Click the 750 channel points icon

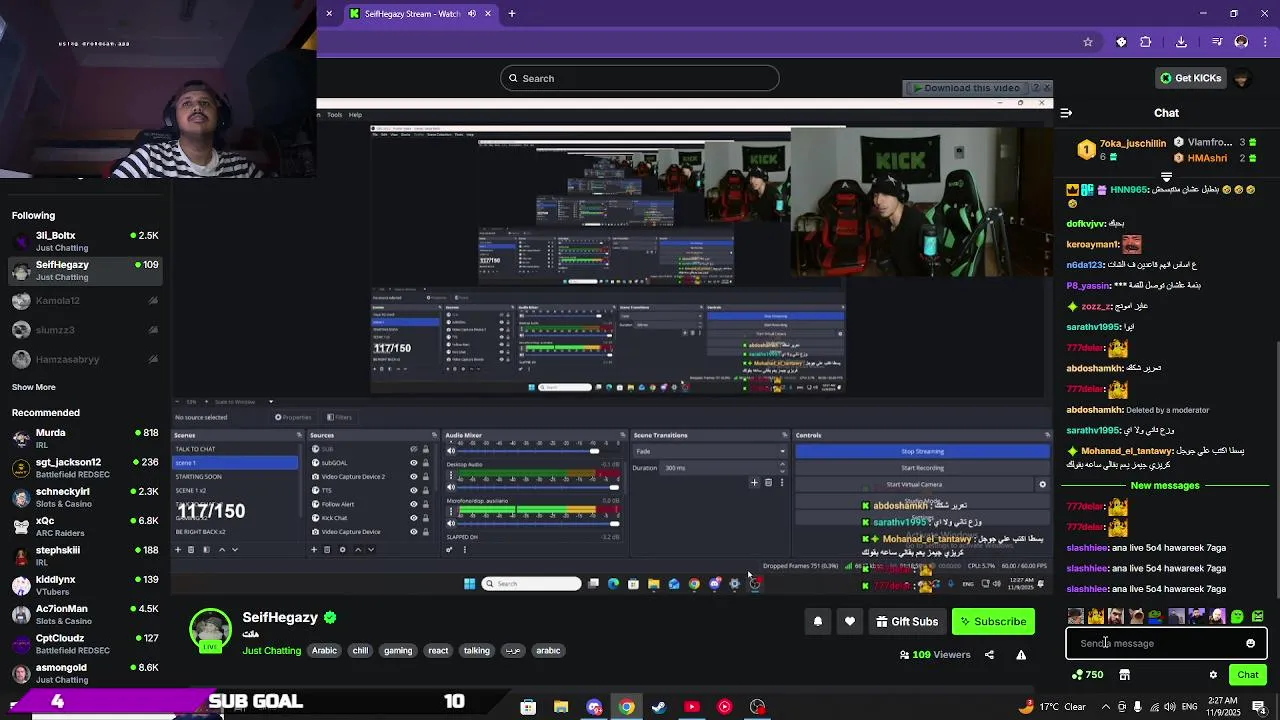point(1087,675)
